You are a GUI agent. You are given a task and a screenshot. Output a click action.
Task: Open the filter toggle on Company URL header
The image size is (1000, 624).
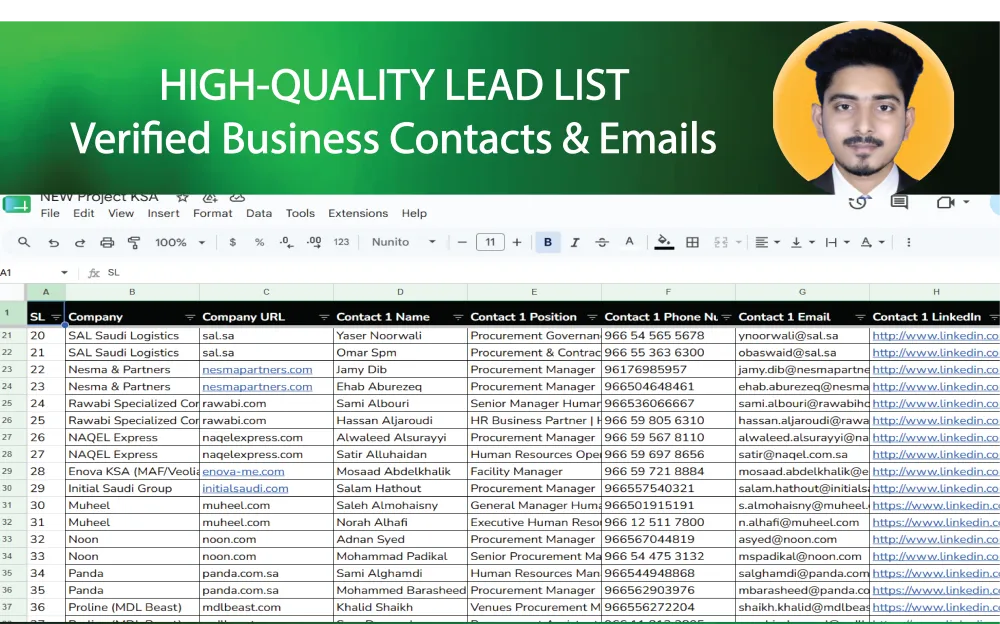(x=324, y=317)
